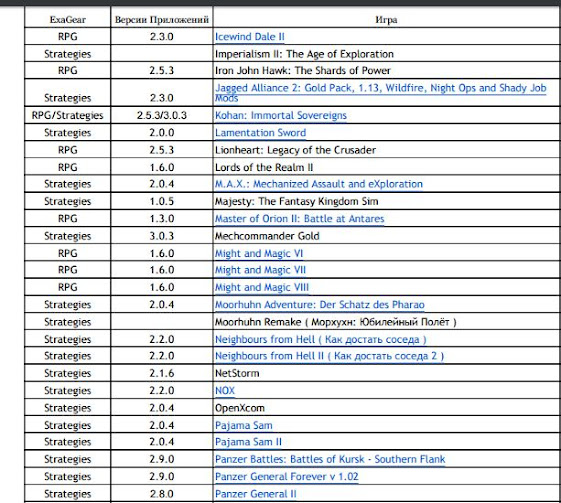Select the Игра column header
561x503 pixels.
tap(386, 20)
